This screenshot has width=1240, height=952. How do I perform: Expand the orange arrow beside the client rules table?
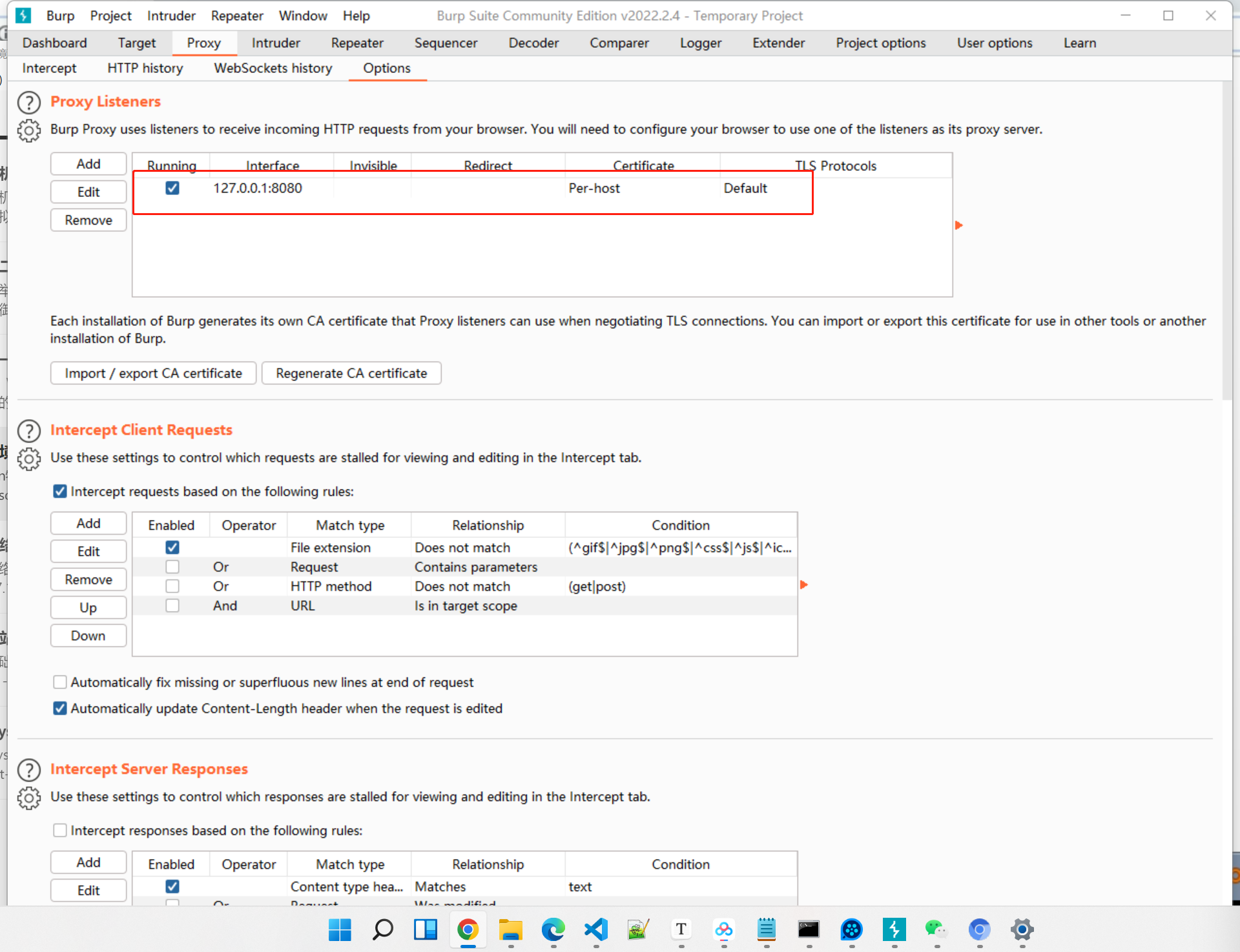pos(803,585)
